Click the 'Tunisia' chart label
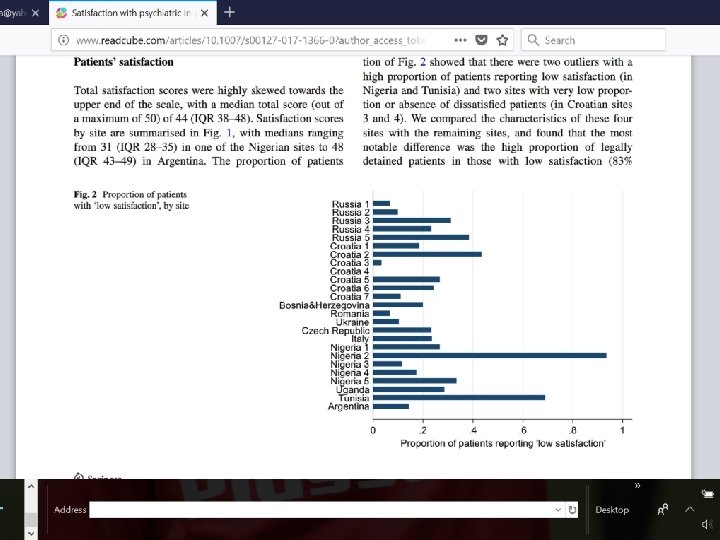This screenshot has height=540, width=720. [354, 398]
